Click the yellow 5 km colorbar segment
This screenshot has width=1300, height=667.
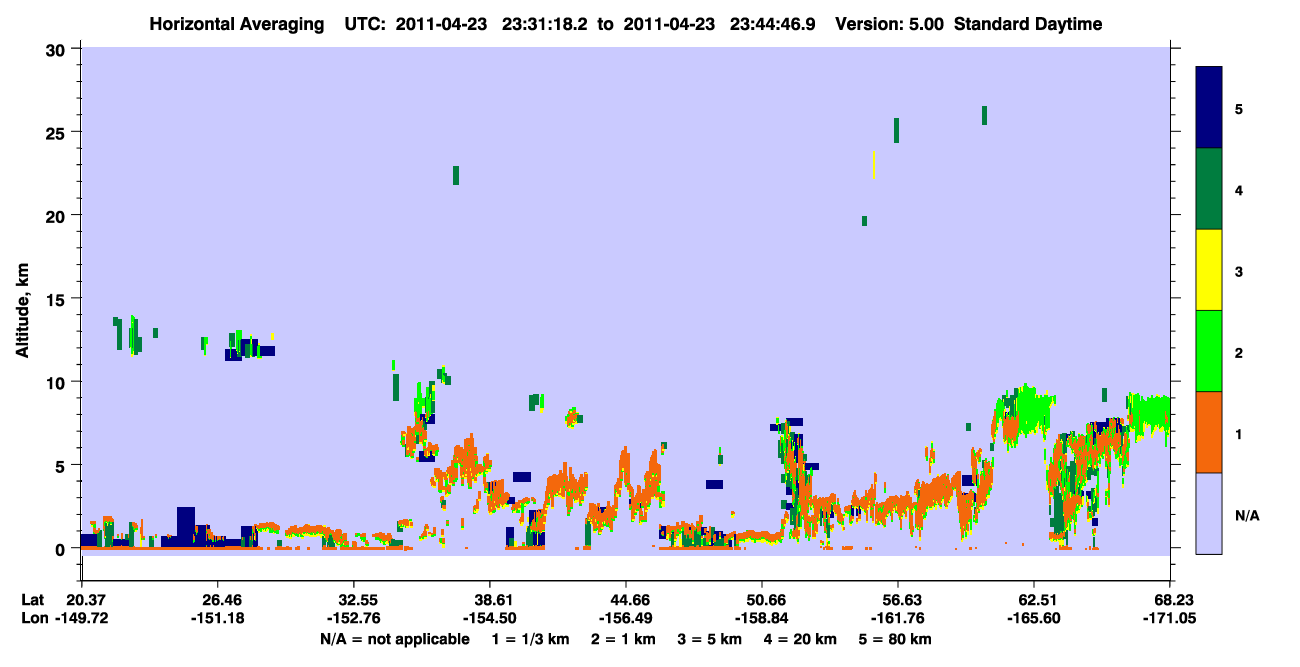(x=1209, y=270)
